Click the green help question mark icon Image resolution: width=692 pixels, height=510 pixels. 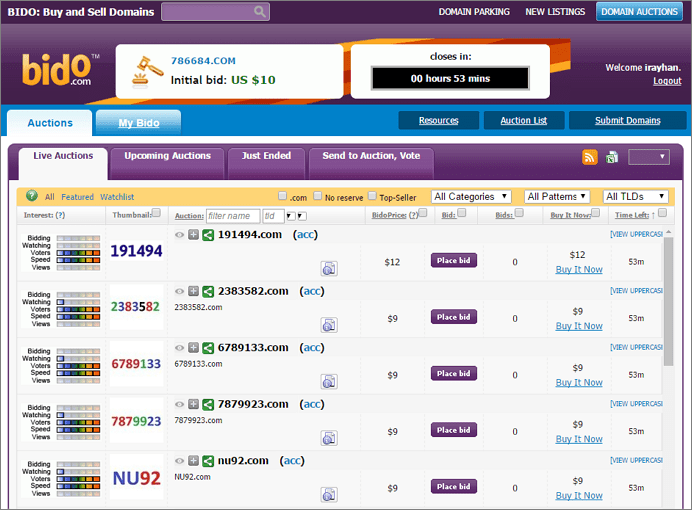[32, 195]
